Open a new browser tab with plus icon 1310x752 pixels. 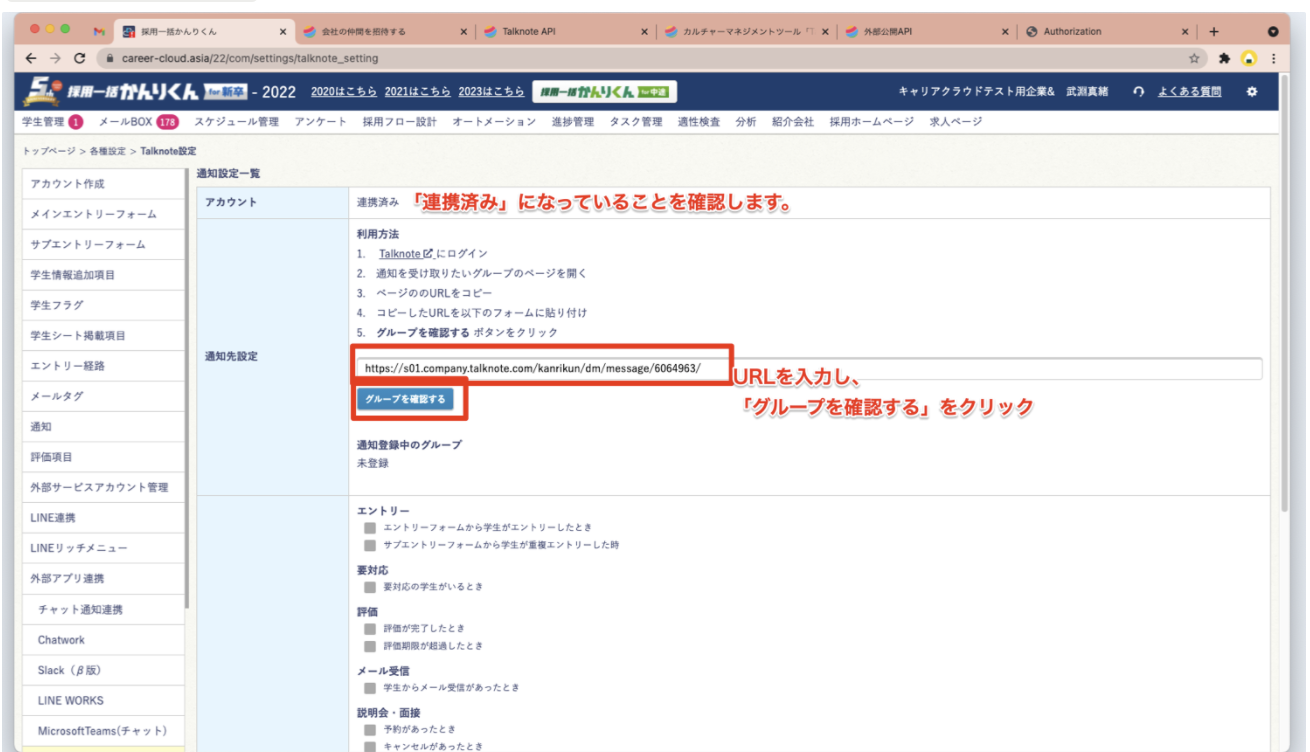click(x=1214, y=32)
